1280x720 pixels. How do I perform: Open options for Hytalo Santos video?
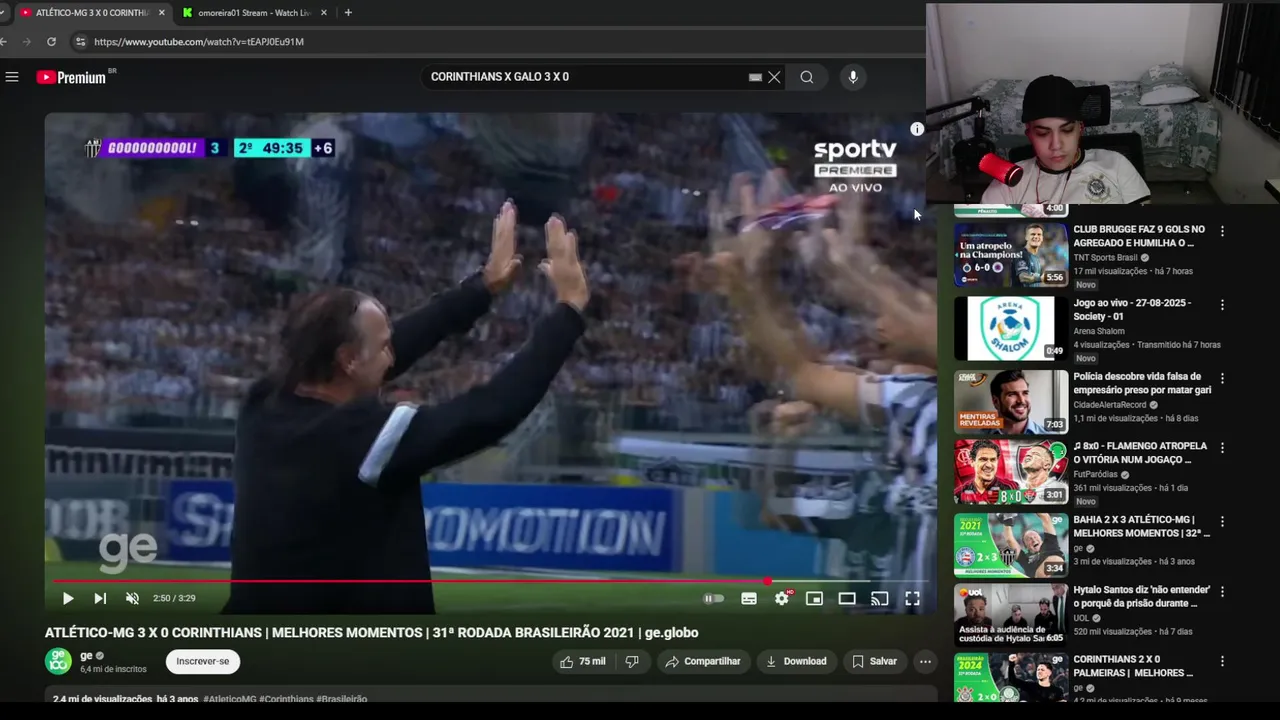click(1222, 592)
